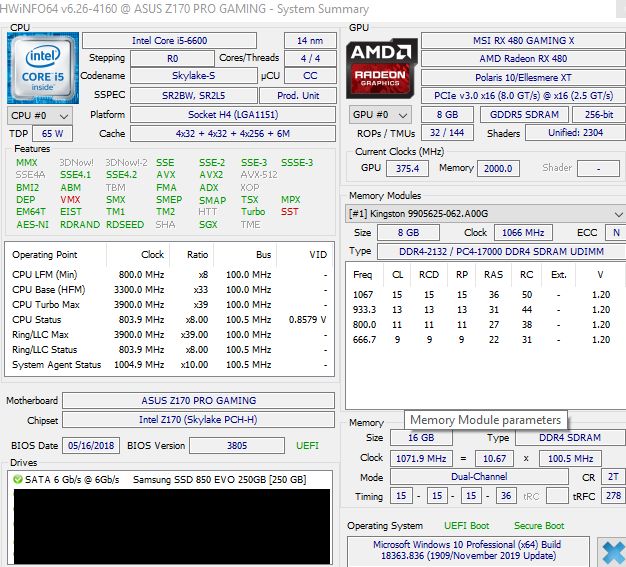Click the Dual-Channel mode field
Screen dimensions: 626x567
click(x=479, y=477)
